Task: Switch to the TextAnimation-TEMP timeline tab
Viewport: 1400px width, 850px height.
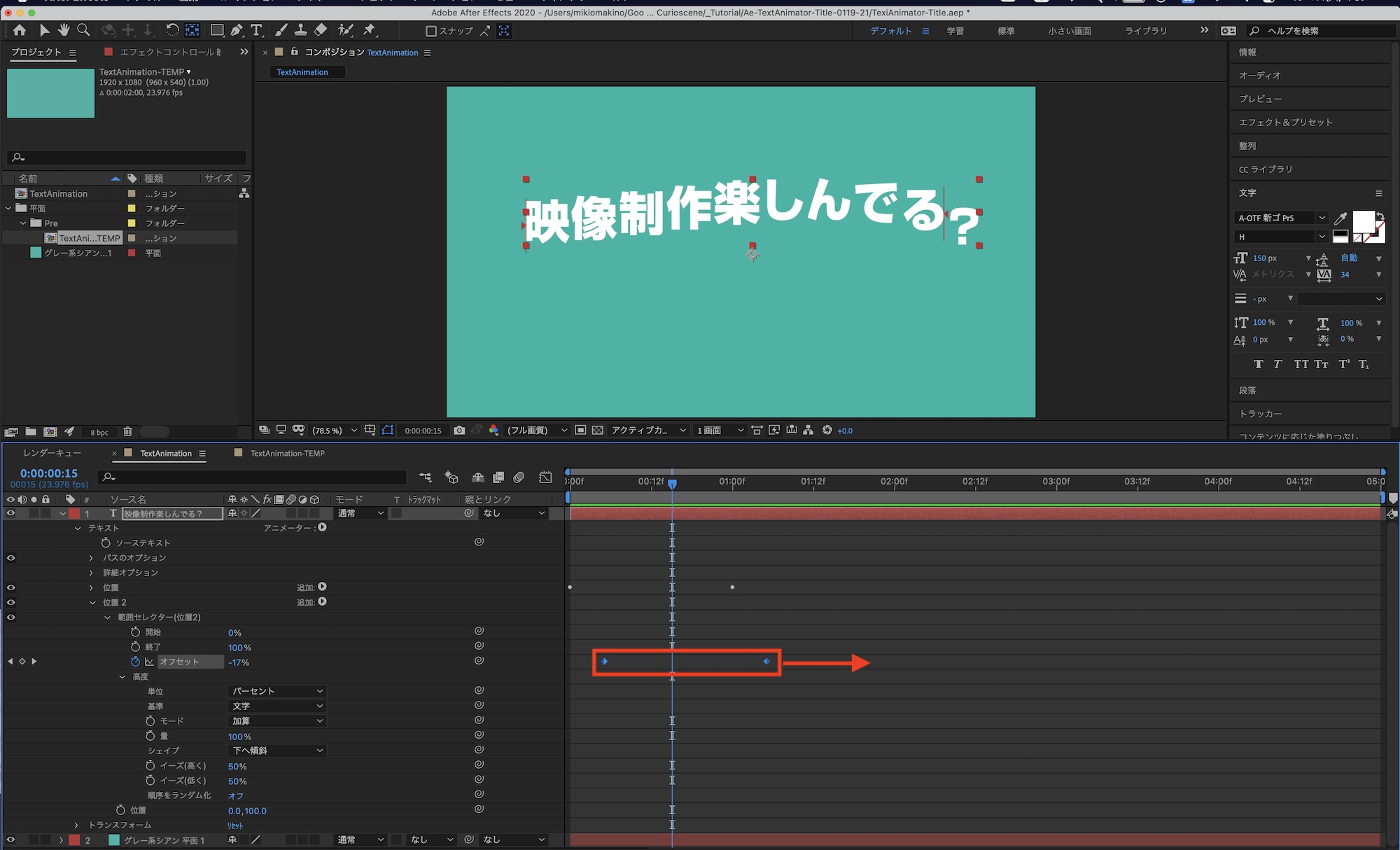Action: click(x=287, y=454)
